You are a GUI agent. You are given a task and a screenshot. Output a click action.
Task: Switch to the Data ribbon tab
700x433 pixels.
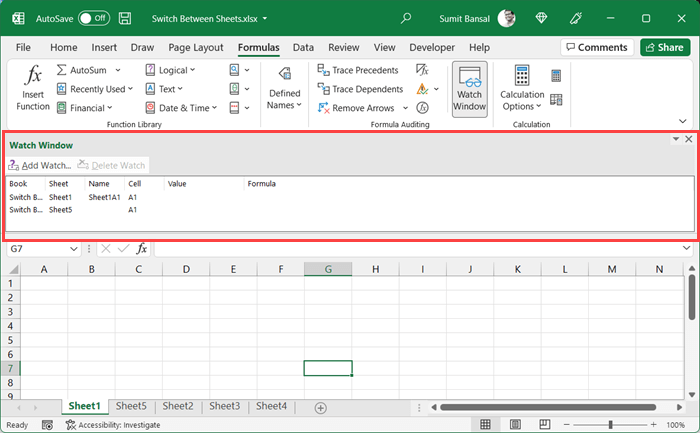pyautogui.click(x=303, y=47)
